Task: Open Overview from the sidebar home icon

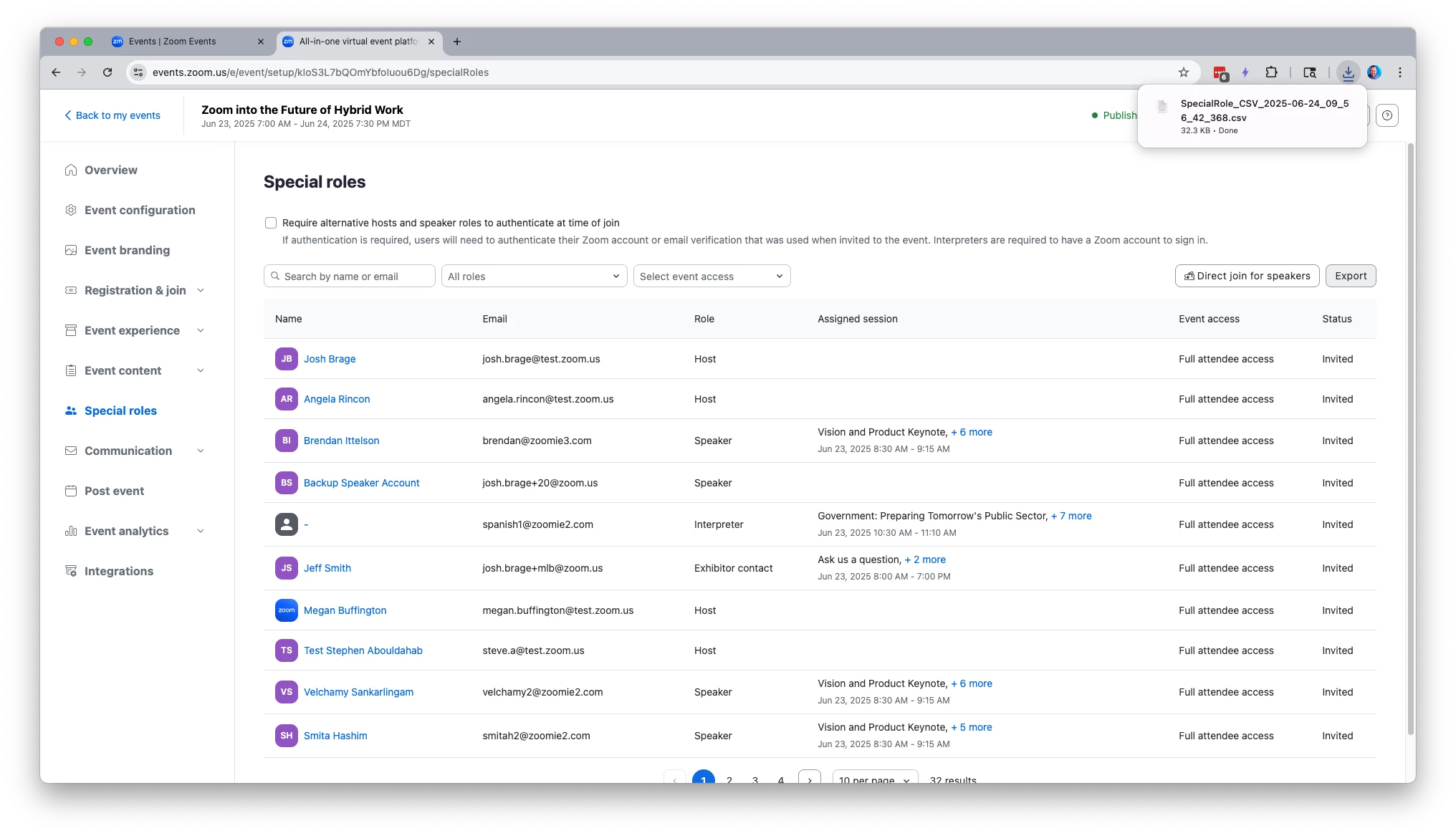Action: click(71, 170)
